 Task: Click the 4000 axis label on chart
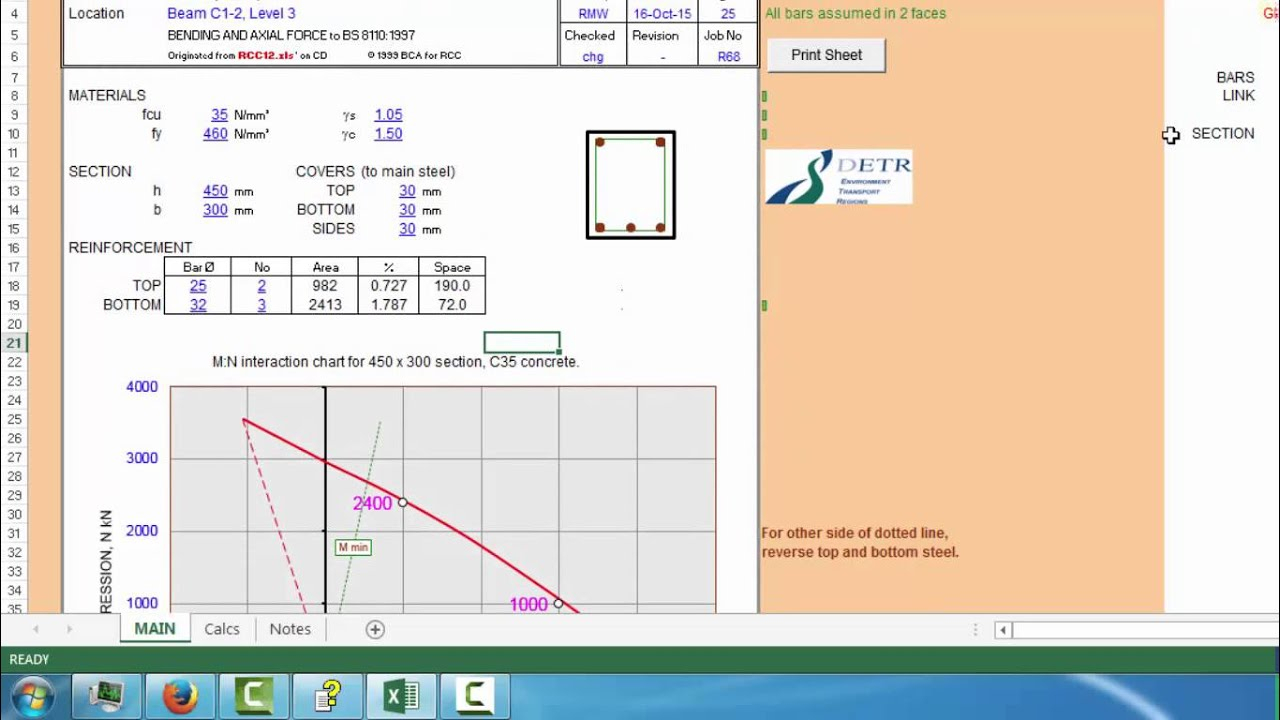(141, 387)
